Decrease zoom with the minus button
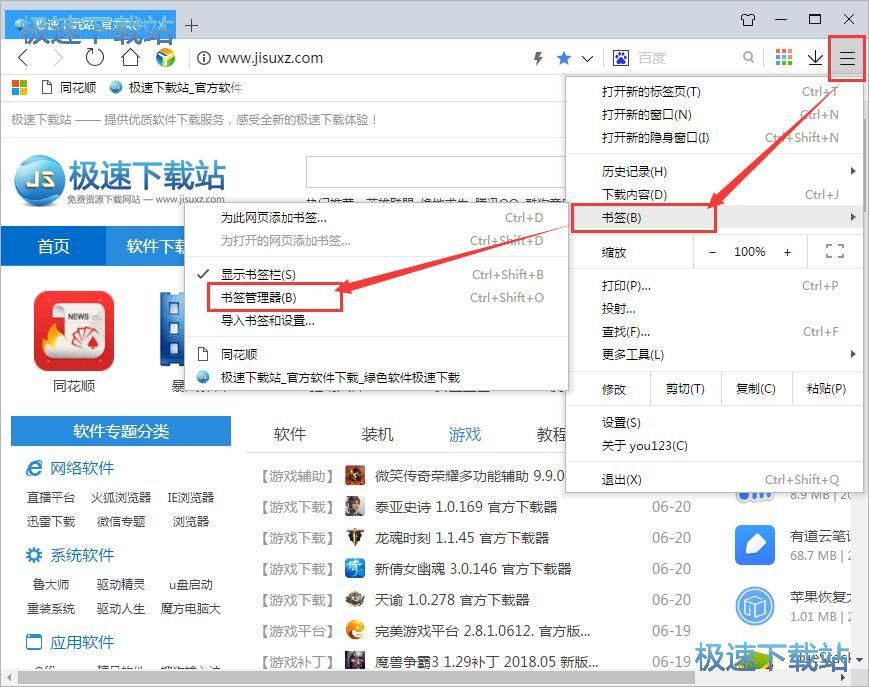This screenshot has width=869, height=687. point(713,252)
